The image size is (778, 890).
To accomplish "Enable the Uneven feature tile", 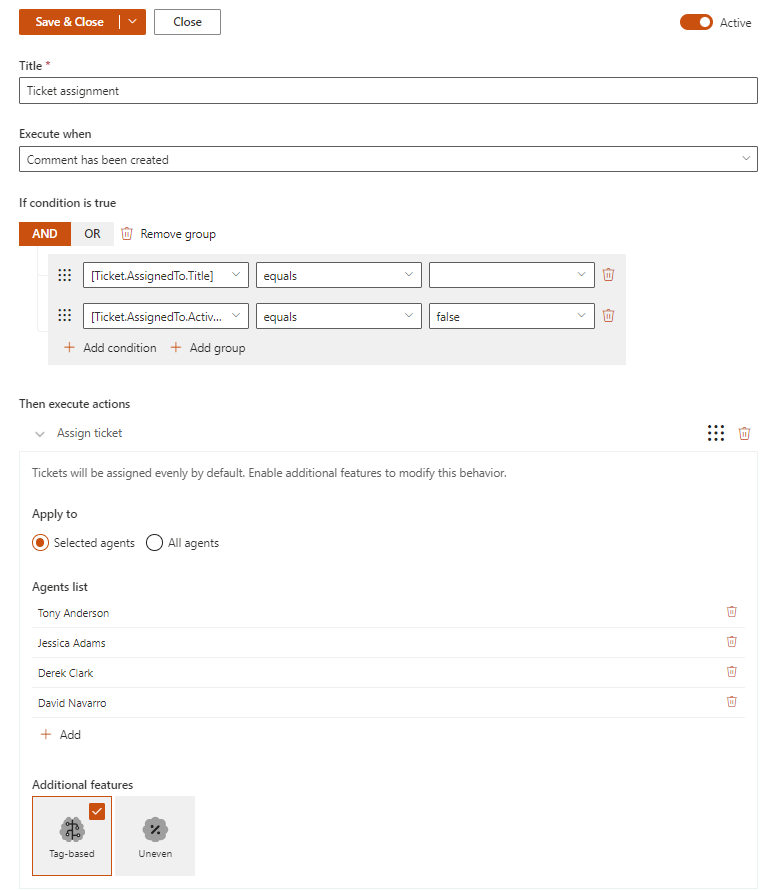I will (x=155, y=836).
